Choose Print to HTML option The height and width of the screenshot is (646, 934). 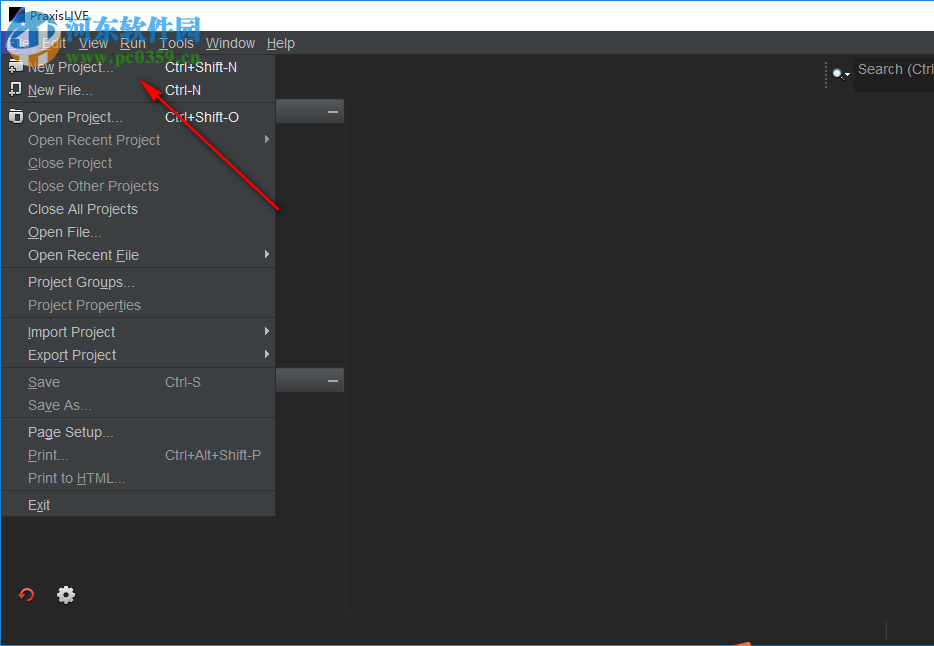(x=77, y=478)
